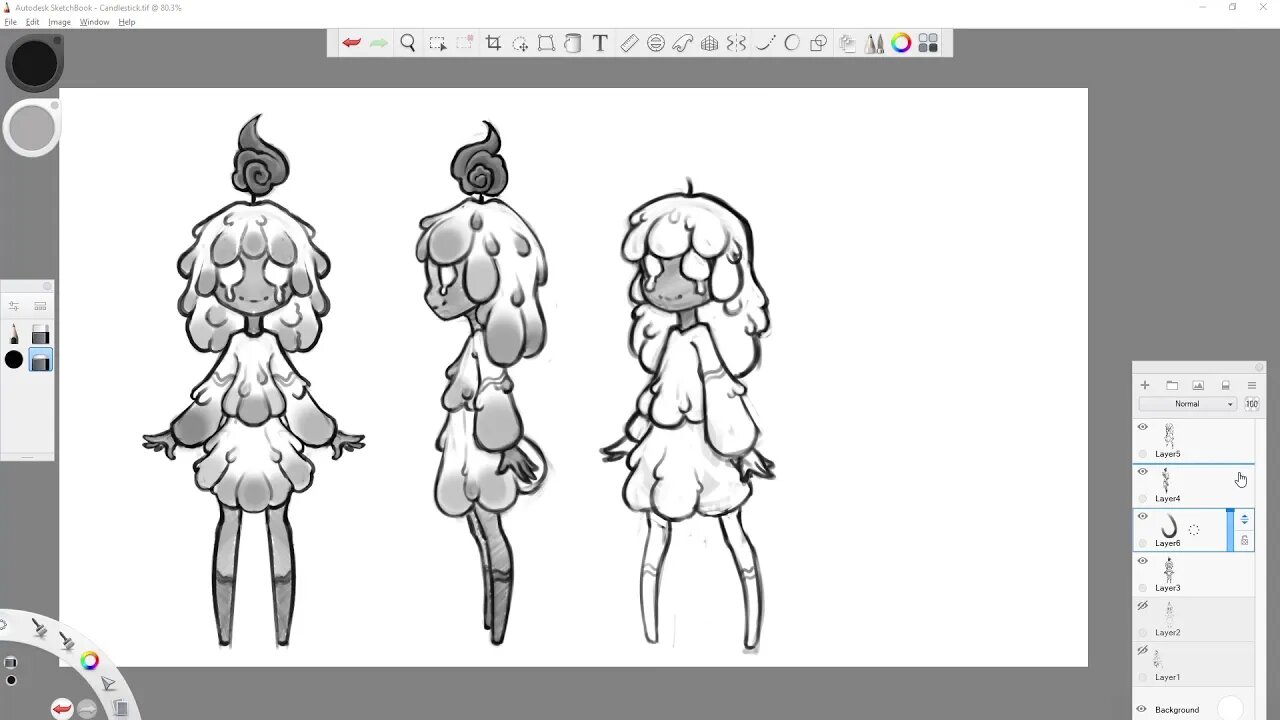Select the rectangle Selection tool
1280x720 pixels.
[437, 43]
